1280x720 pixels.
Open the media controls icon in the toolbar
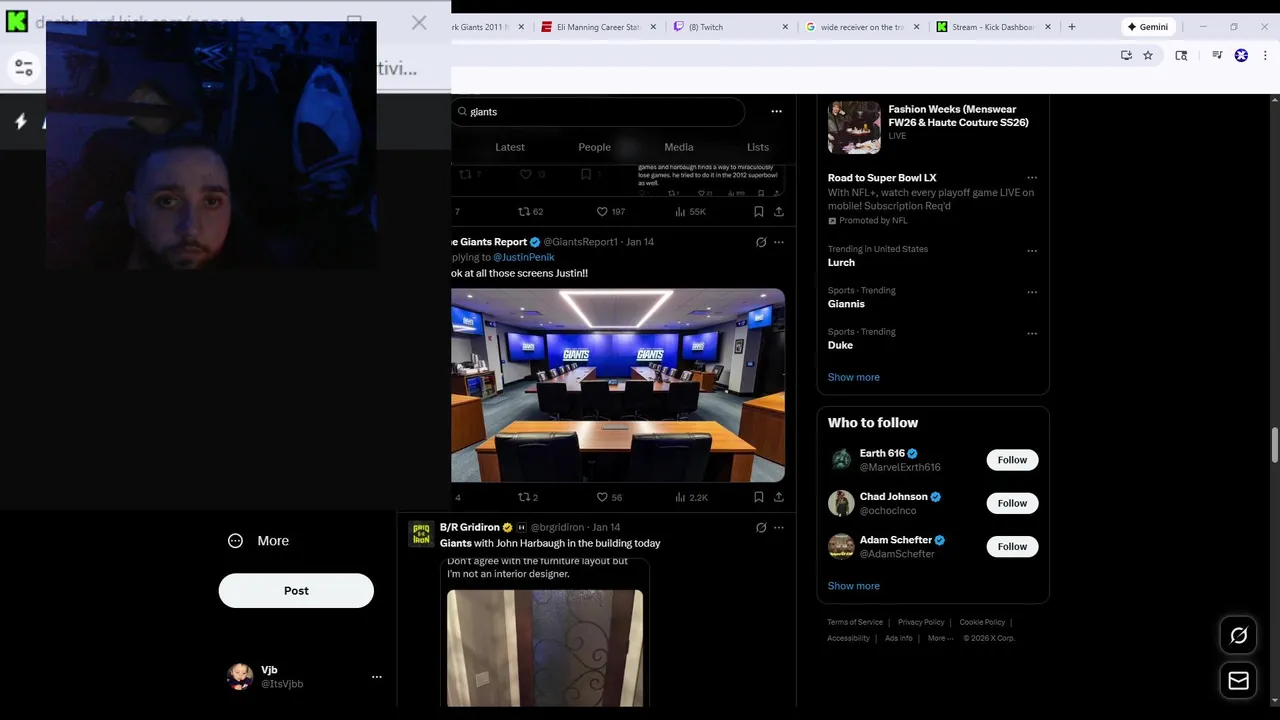coord(1217,56)
